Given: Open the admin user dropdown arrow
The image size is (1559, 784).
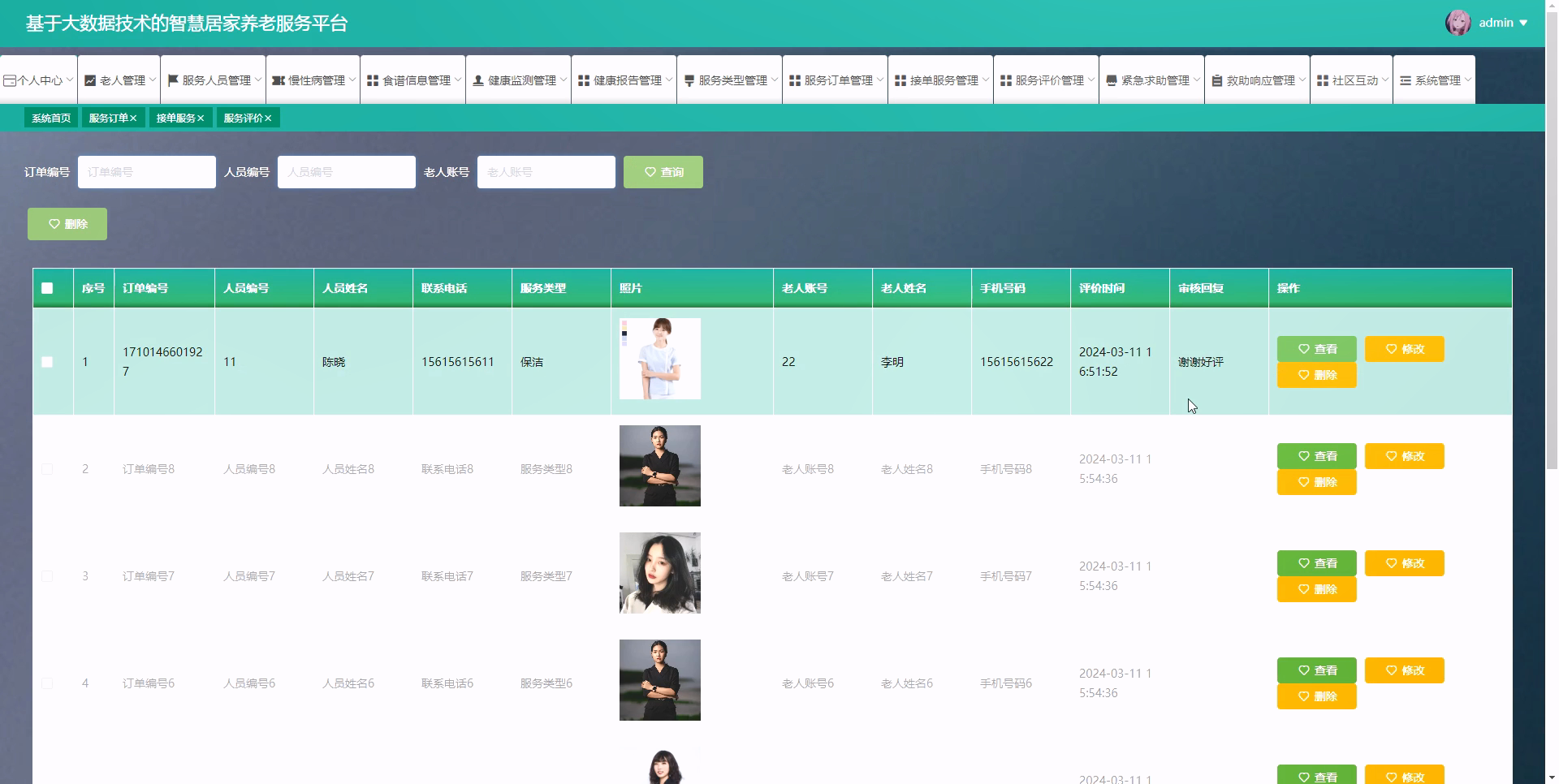Looking at the screenshot, I should [x=1523, y=23].
